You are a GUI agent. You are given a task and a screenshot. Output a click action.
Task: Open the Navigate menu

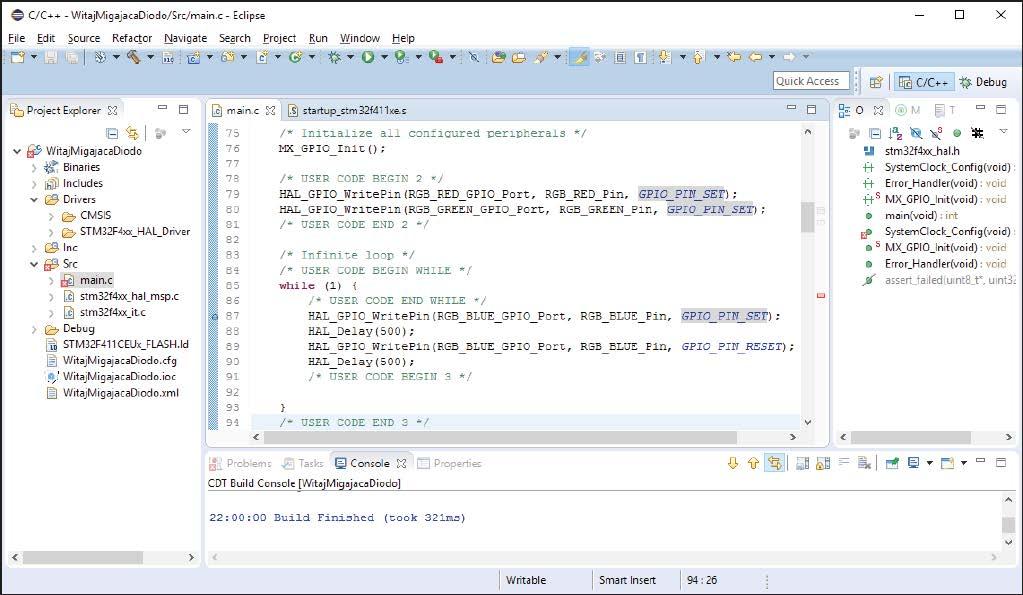(x=185, y=38)
